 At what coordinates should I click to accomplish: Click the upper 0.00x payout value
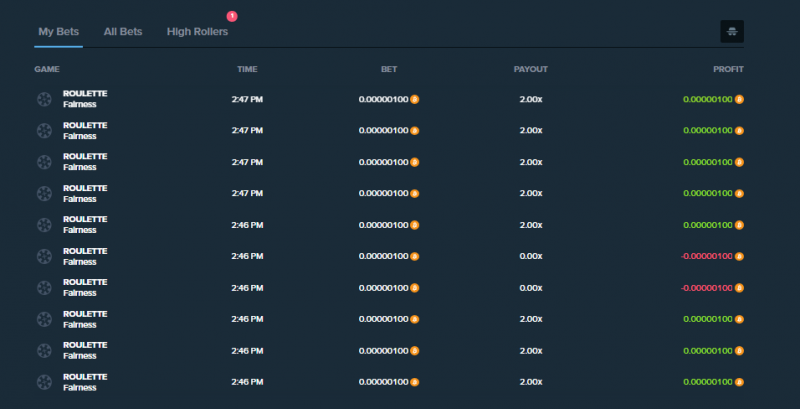click(531, 256)
